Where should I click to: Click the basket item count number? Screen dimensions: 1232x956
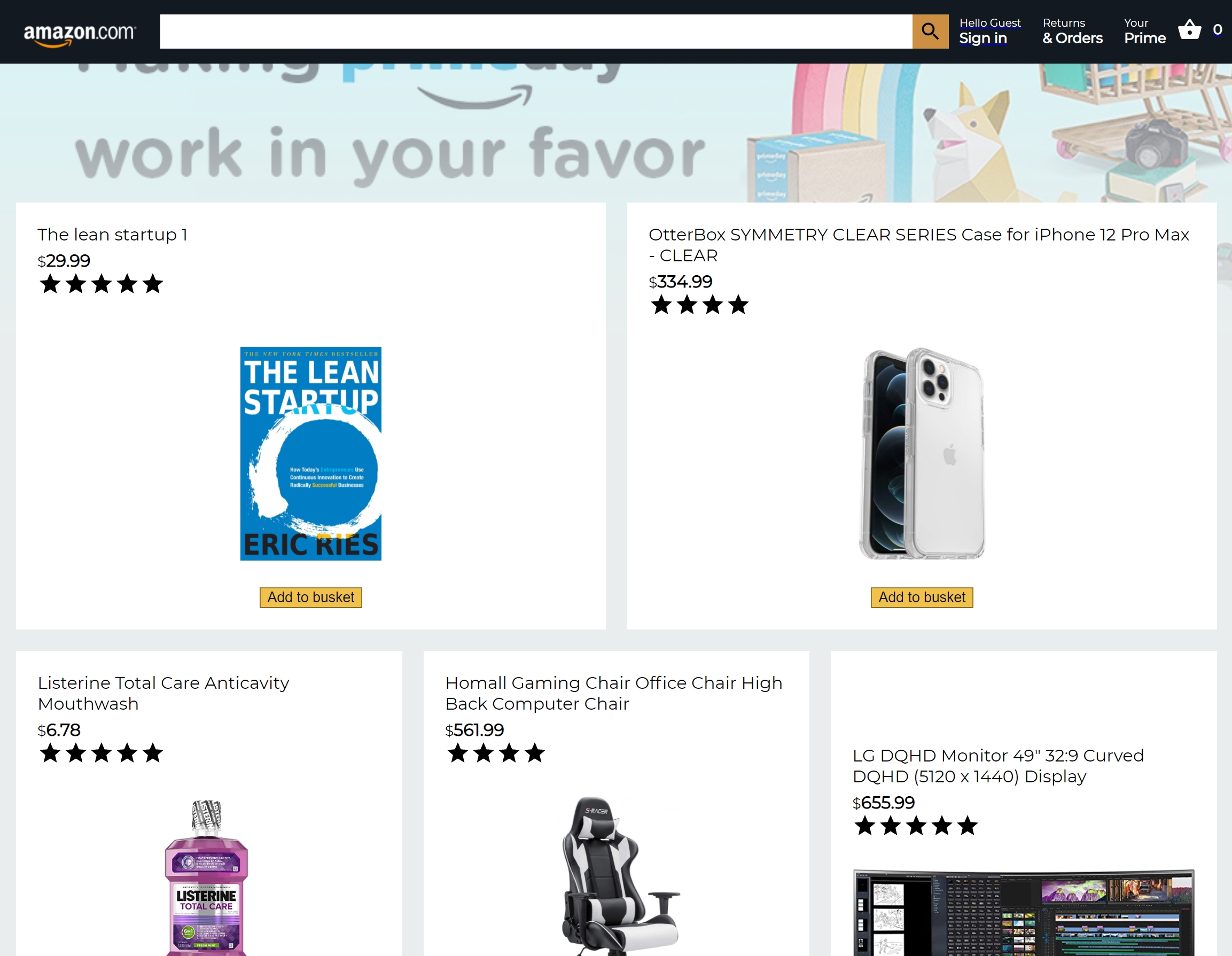[x=1218, y=29]
